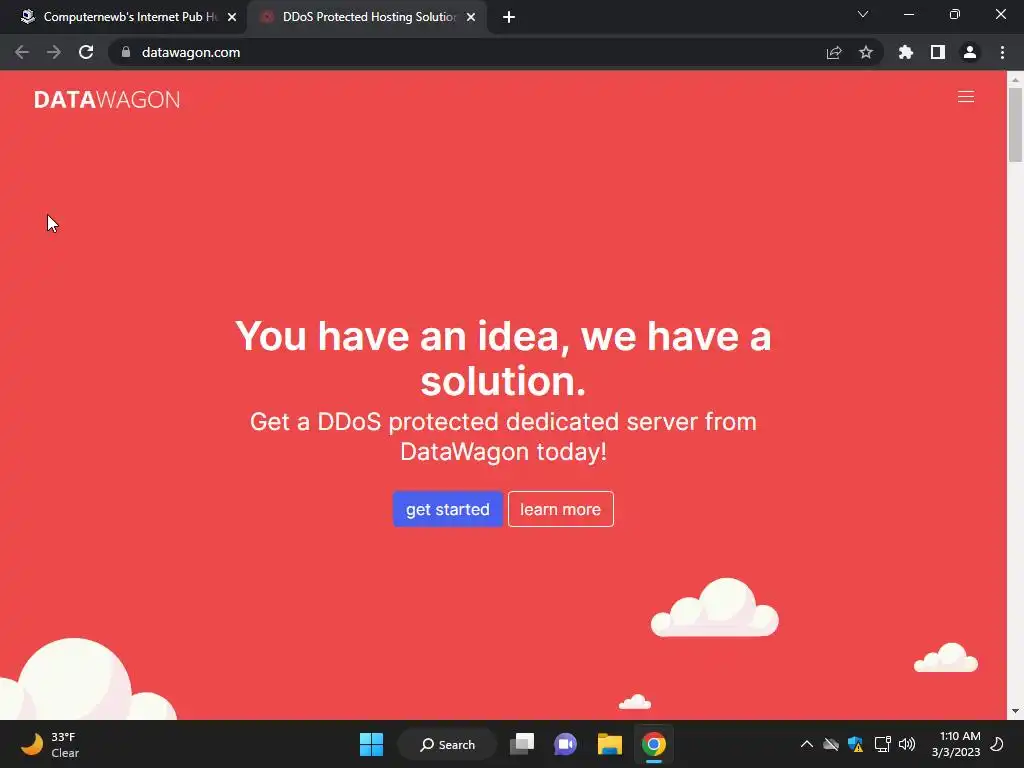Click the do-not-disturb moon notification icon
This screenshot has height=768, width=1024.
[997, 744]
